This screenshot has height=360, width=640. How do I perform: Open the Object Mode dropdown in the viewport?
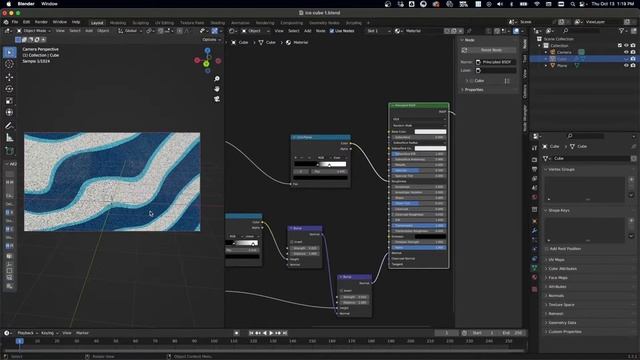click(x=34, y=31)
